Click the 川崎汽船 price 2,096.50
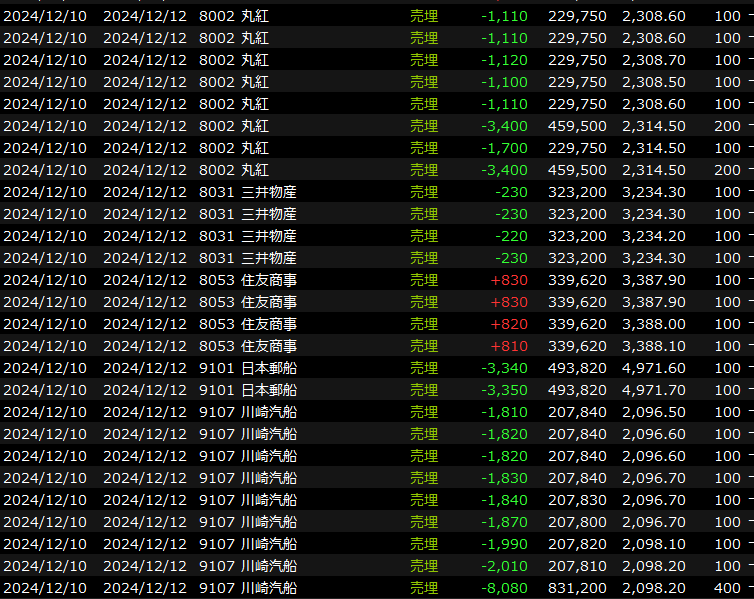754x599 pixels. click(653, 412)
